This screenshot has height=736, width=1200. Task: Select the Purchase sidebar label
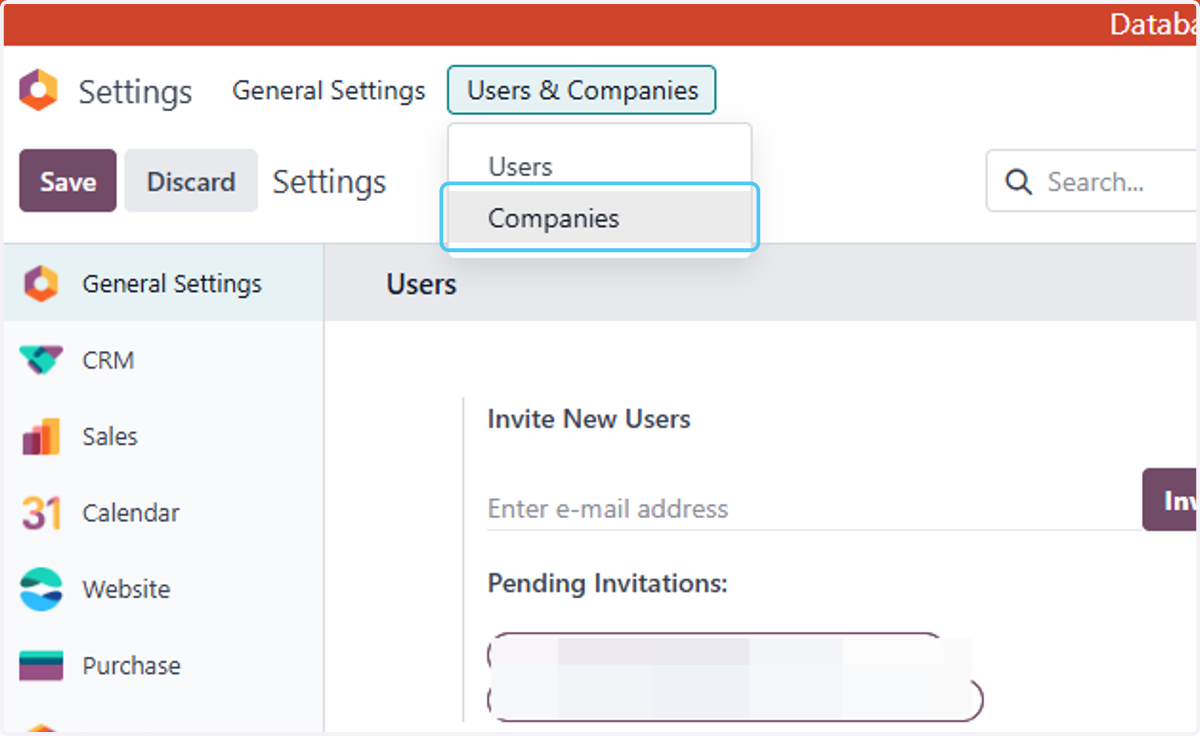(x=131, y=665)
